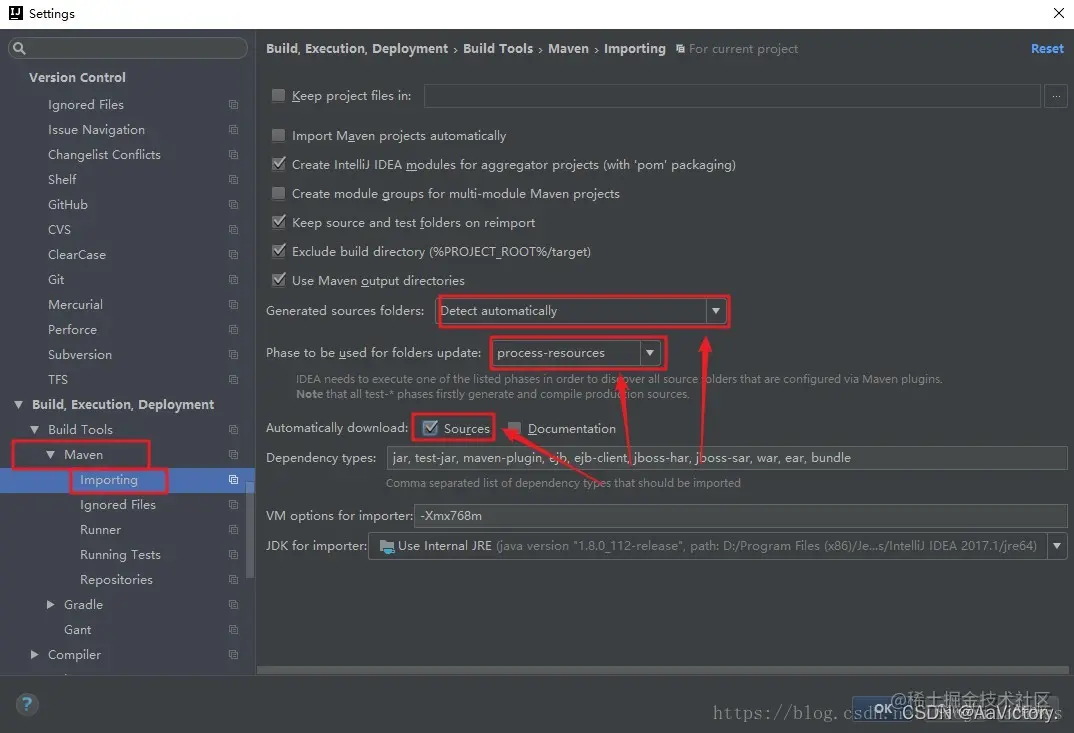The width and height of the screenshot is (1074, 733).
Task: Click the project-level icon beside Repositories
Action: [233, 580]
